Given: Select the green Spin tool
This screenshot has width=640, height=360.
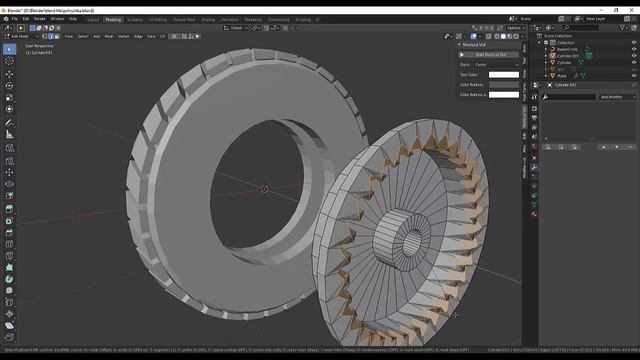Looking at the screenshot, I should (x=9, y=279).
